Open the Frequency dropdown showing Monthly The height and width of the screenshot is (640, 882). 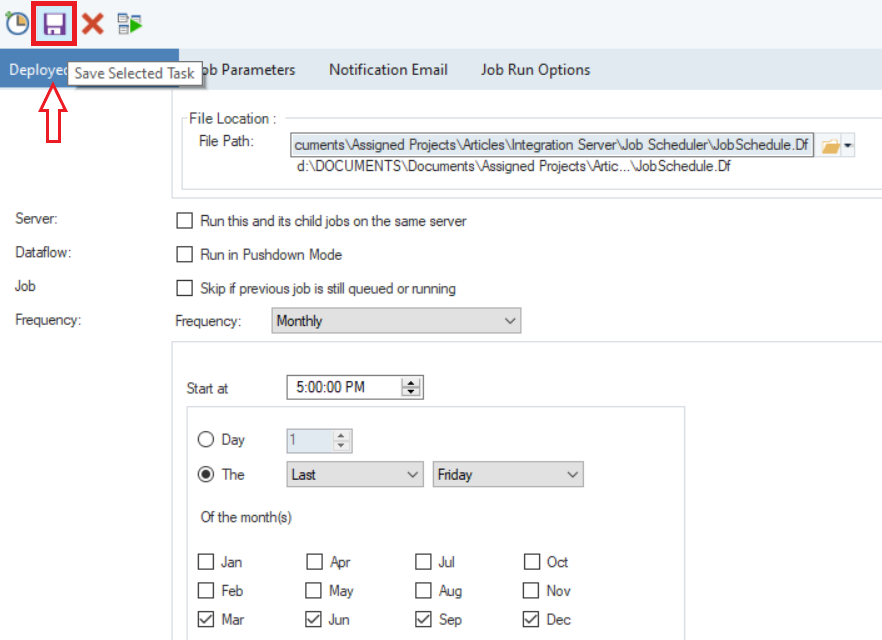(x=397, y=321)
